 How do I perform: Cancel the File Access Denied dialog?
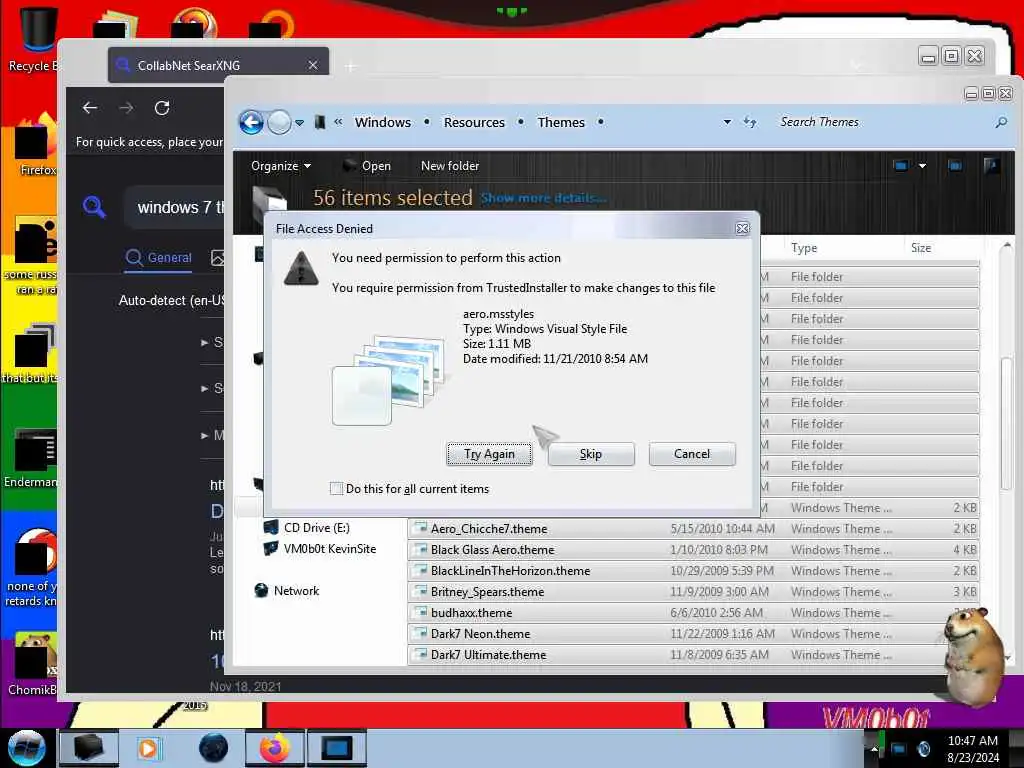(x=692, y=454)
